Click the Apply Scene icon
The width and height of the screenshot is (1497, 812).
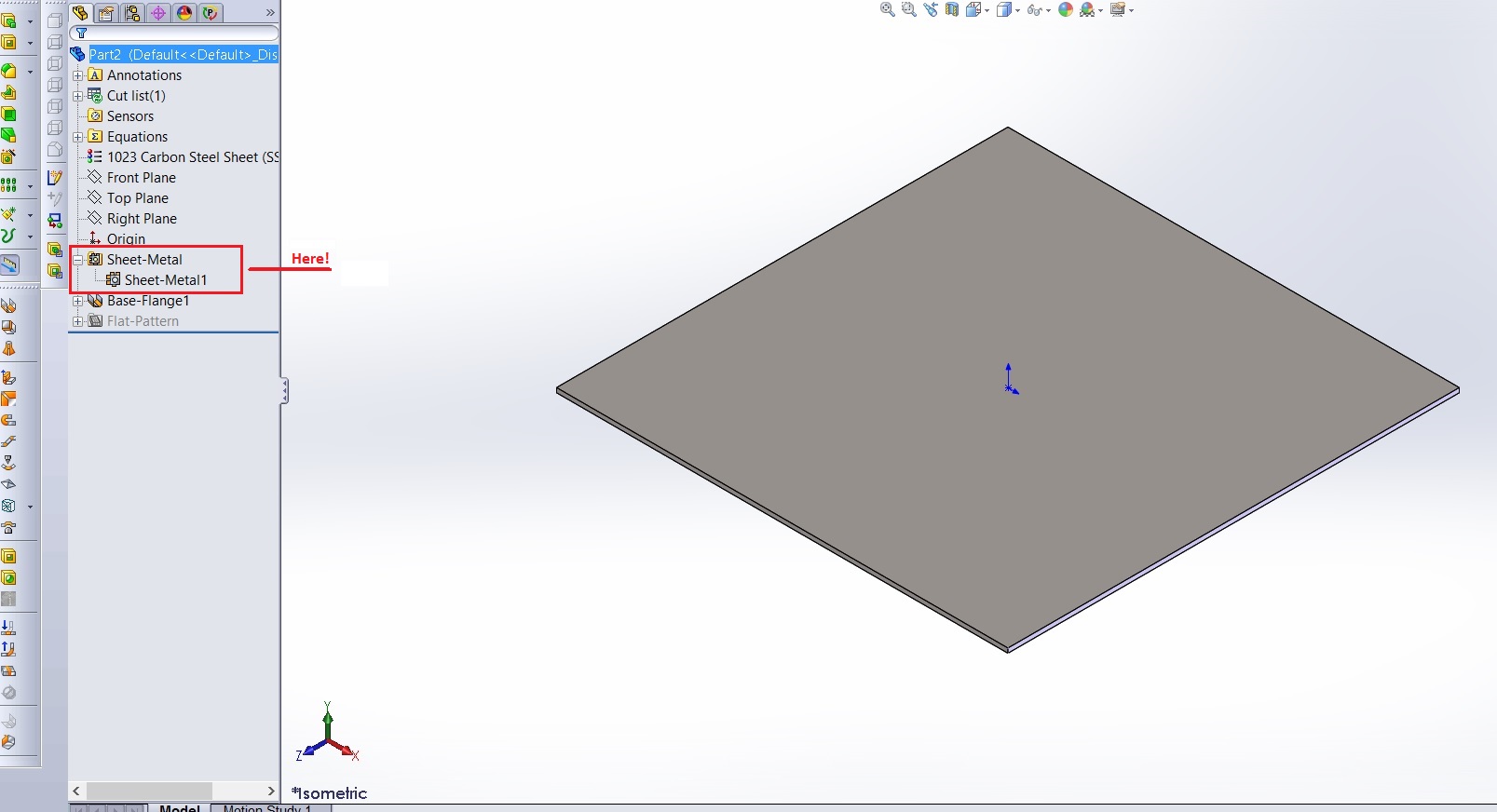click(x=1086, y=9)
